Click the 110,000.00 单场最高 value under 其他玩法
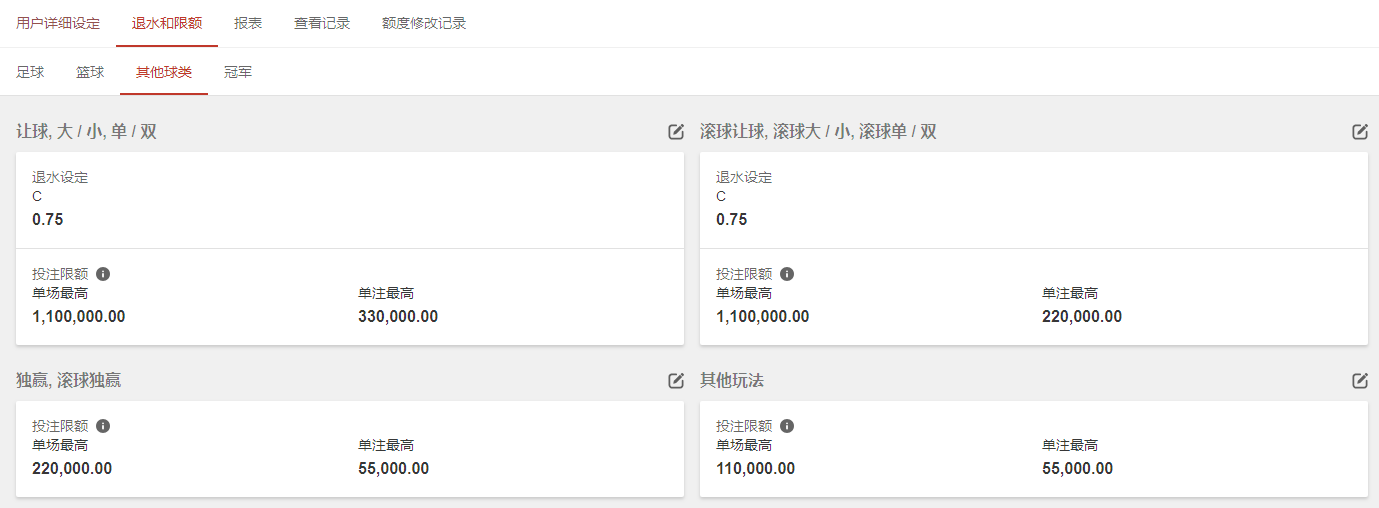Image resolution: width=1379 pixels, height=508 pixels. point(755,469)
